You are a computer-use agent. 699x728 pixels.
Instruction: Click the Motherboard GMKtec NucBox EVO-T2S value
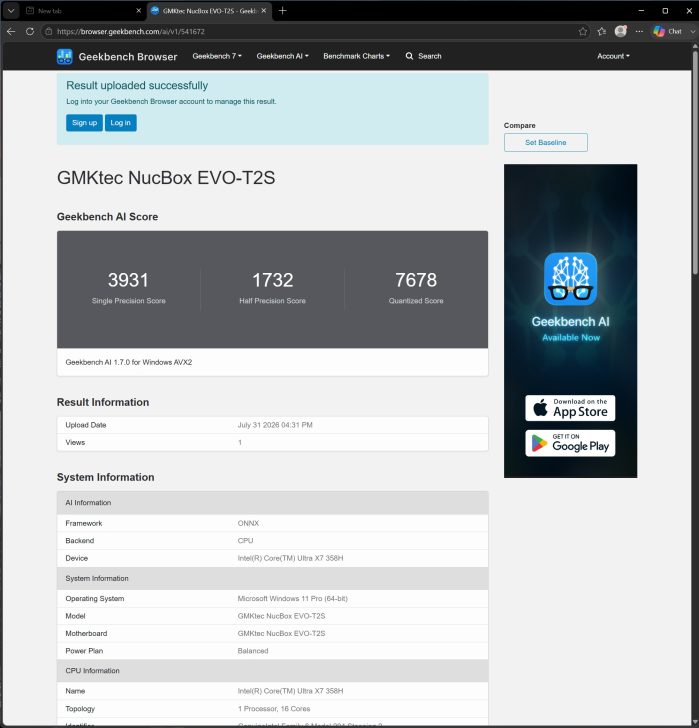(x=281, y=633)
